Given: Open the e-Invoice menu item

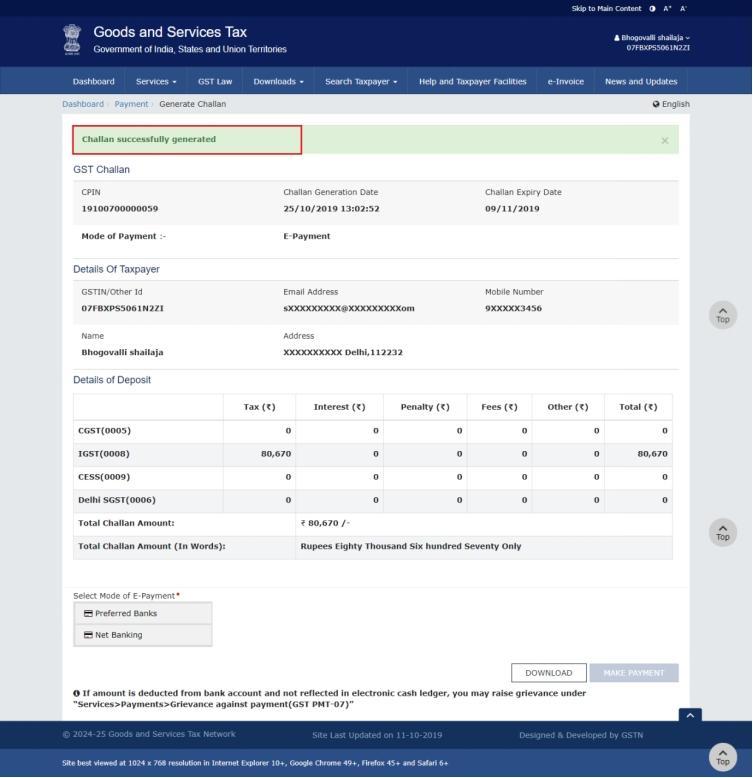Looking at the screenshot, I should [x=565, y=81].
